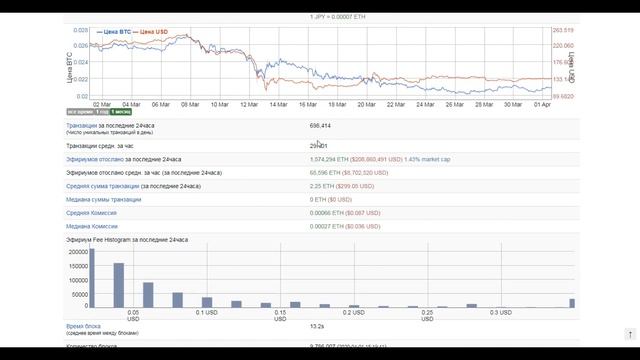Image resolution: width=640 pixels, height=360 pixels.
Task: Open the "Время блока" link
Action: coord(83,327)
